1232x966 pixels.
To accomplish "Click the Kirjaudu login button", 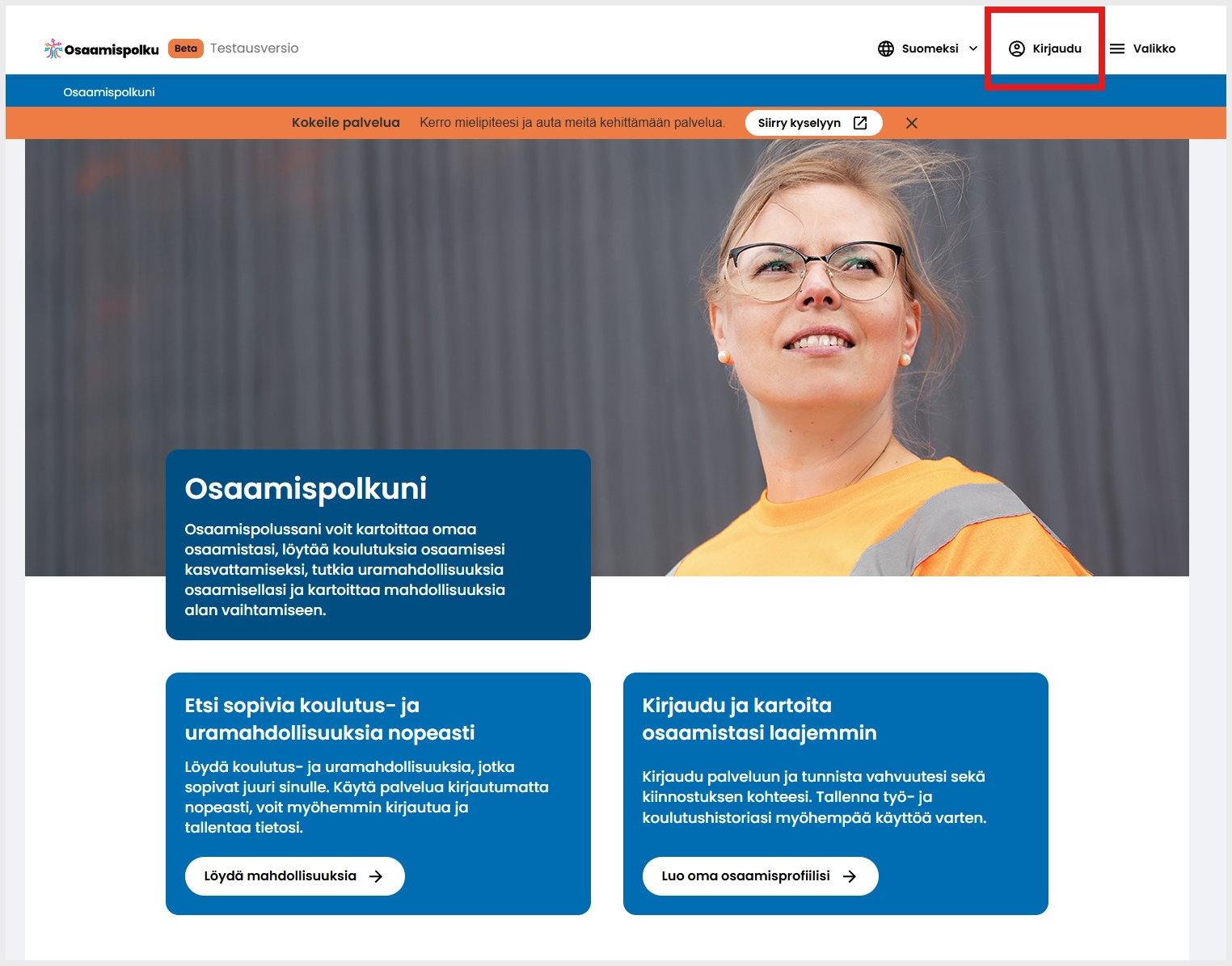I will 1045,49.
